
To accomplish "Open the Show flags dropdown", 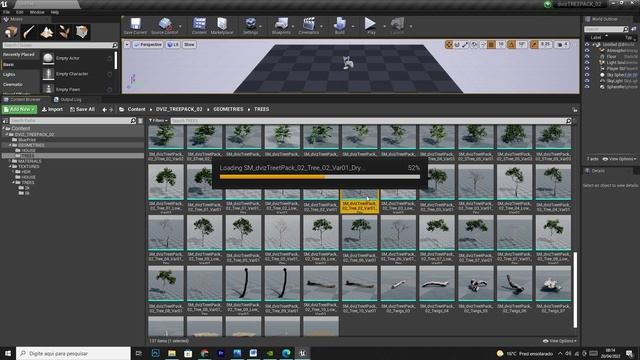I will tap(189, 44).
